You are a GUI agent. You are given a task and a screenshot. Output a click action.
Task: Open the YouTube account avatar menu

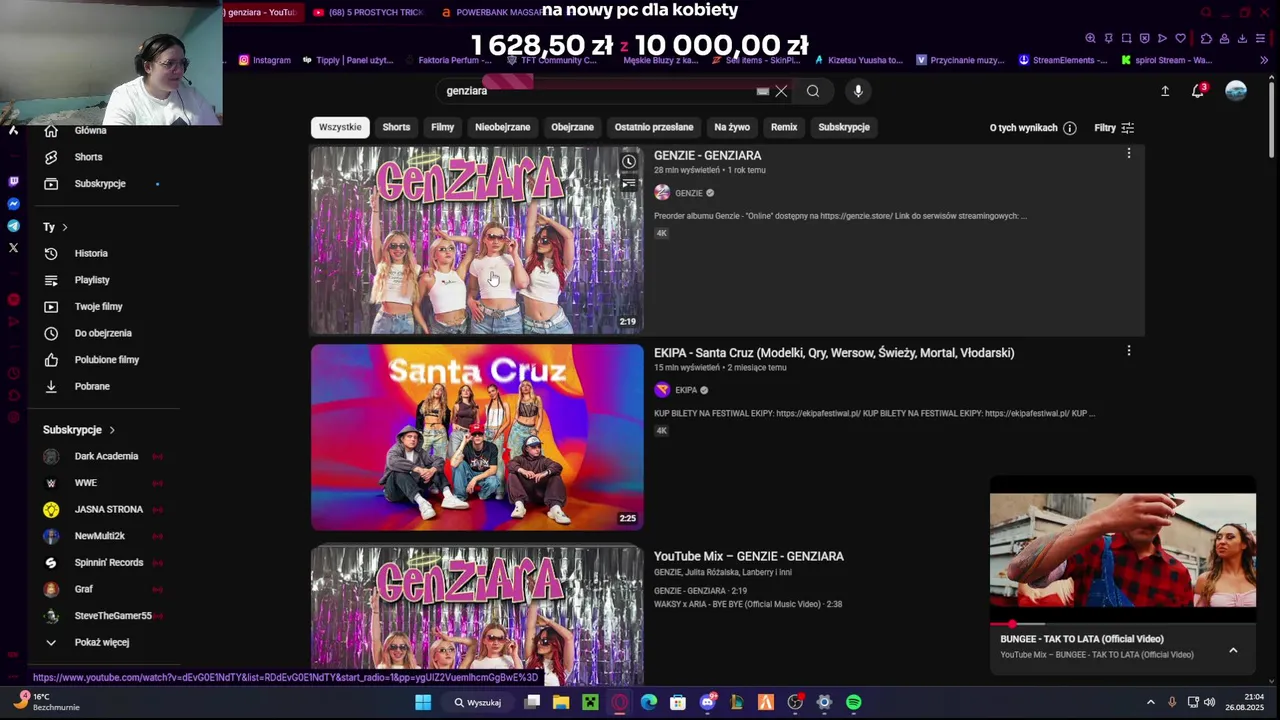[1236, 91]
